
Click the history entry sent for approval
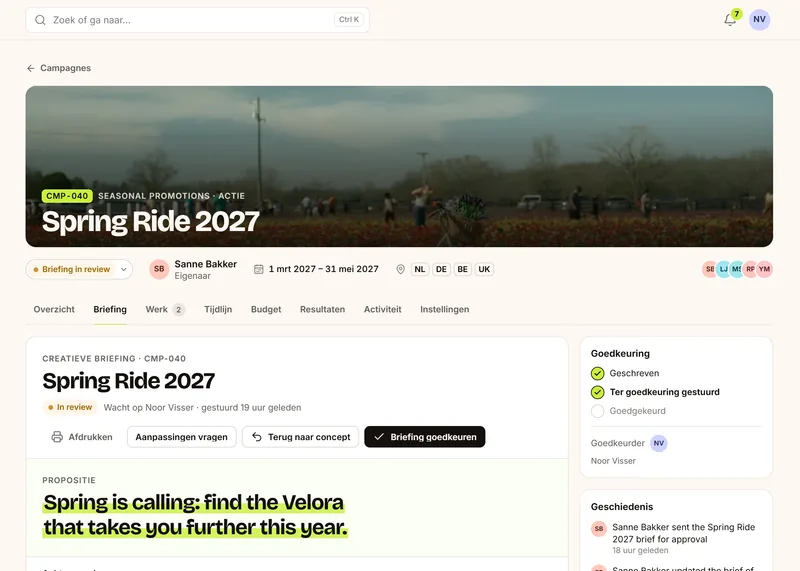pos(683,533)
